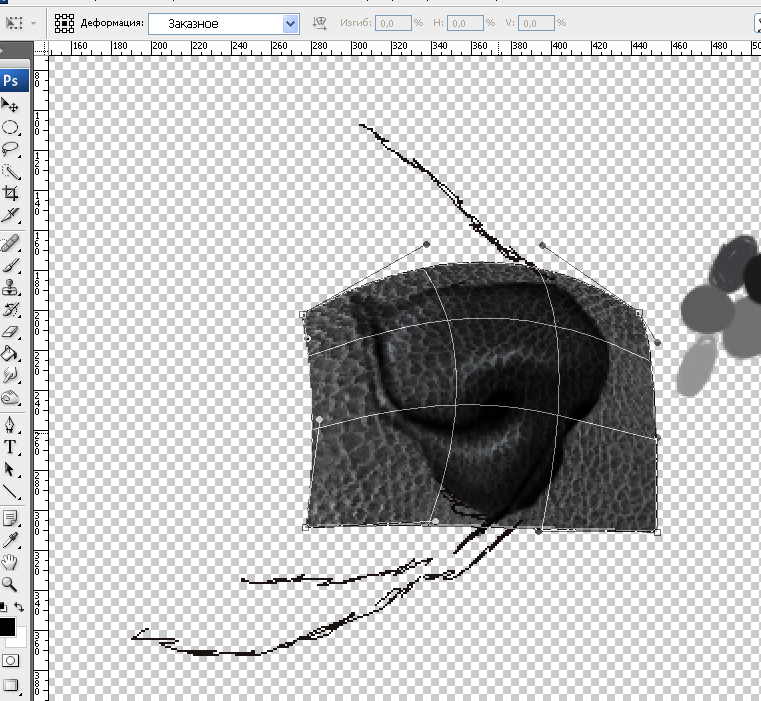Toggle warp orientation button
761x701 pixels.
click(320, 22)
